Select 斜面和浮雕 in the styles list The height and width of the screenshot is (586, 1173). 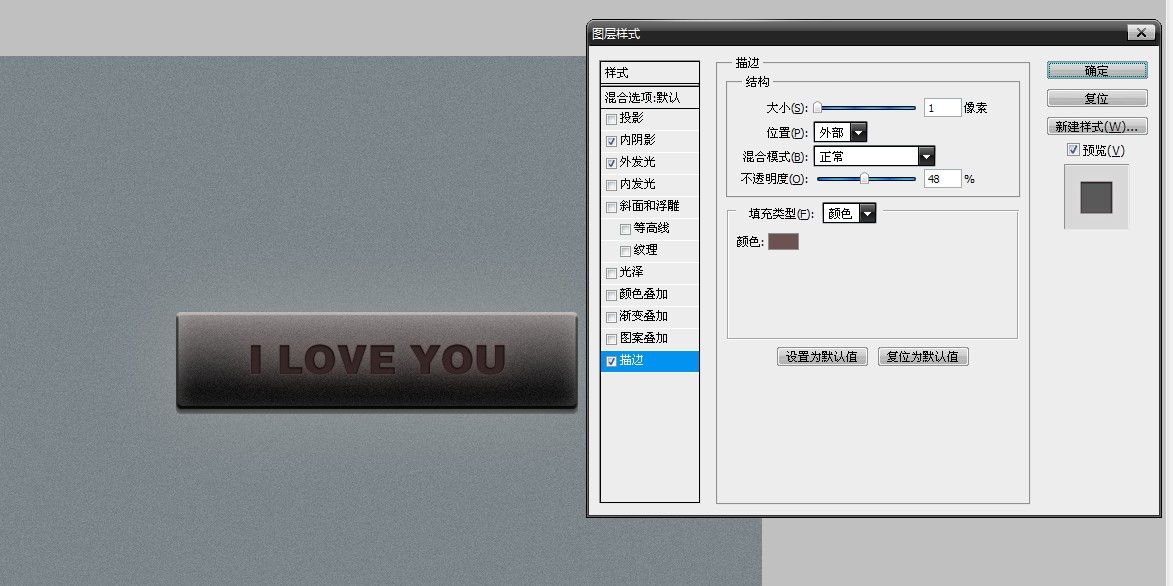(649, 206)
